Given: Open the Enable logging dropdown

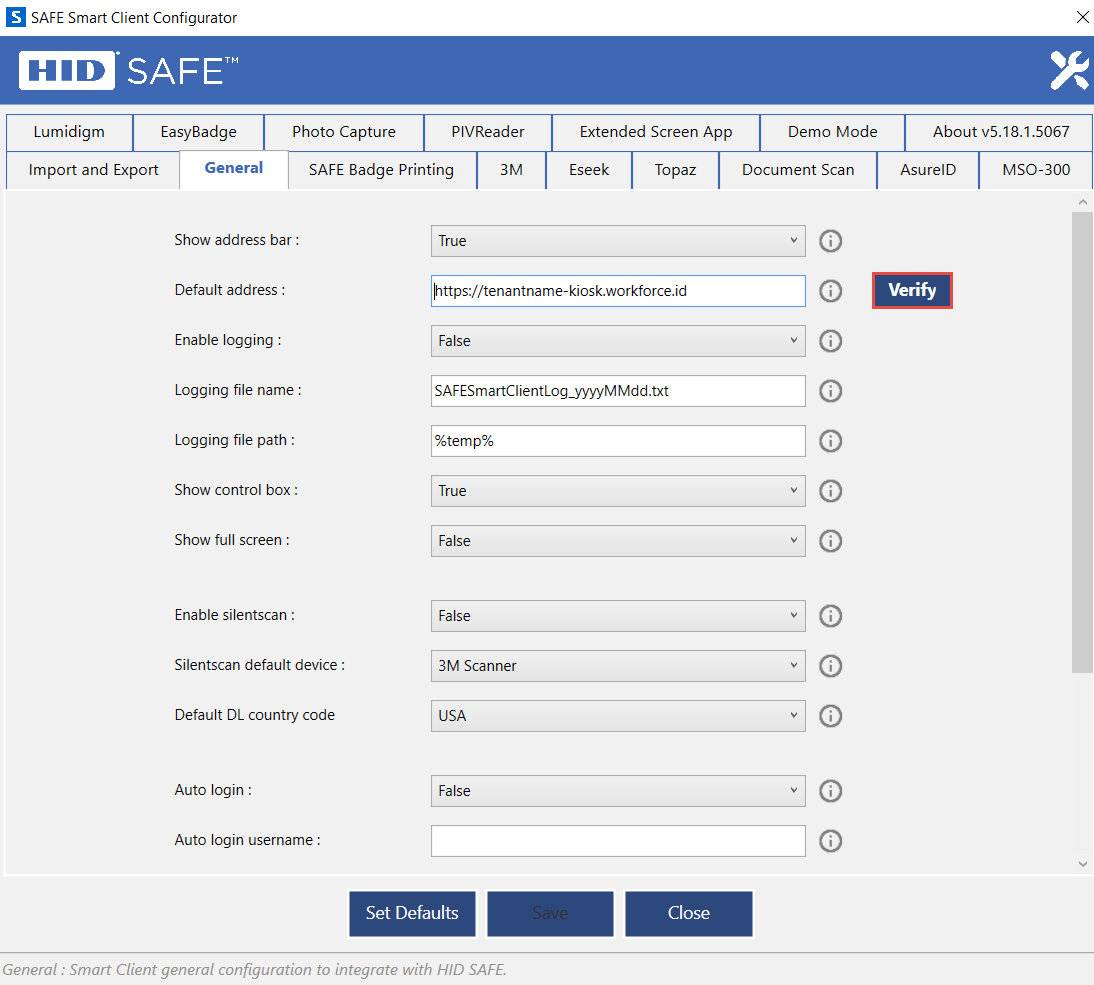Looking at the screenshot, I should point(618,341).
